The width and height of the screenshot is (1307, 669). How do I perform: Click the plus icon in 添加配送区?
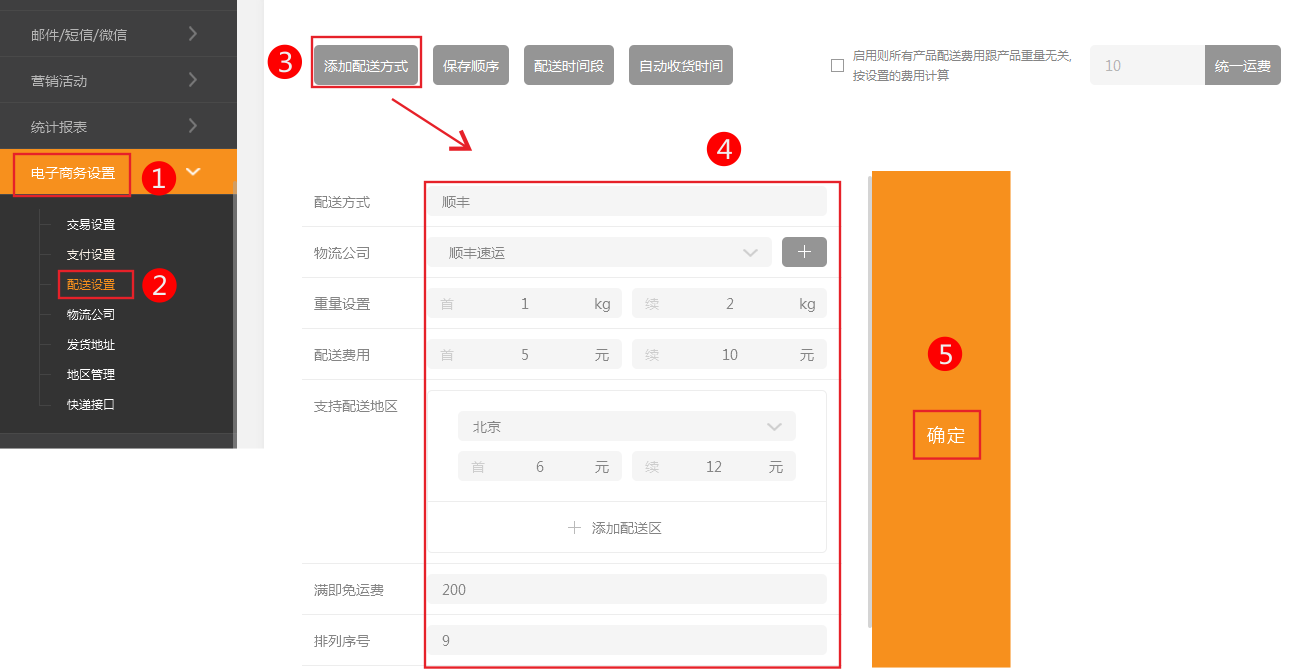[x=574, y=528]
